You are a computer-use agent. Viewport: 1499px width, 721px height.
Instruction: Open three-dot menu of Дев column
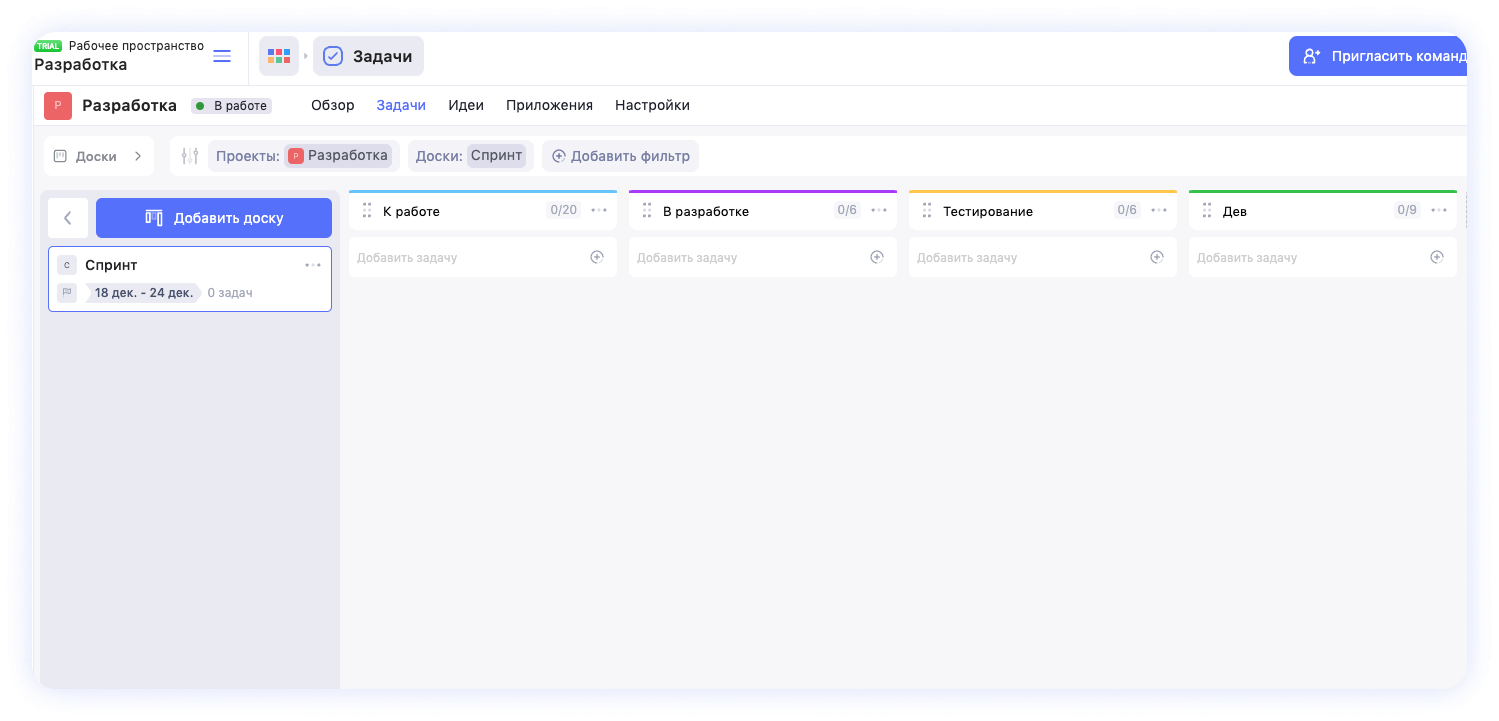tap(1439, 210)
